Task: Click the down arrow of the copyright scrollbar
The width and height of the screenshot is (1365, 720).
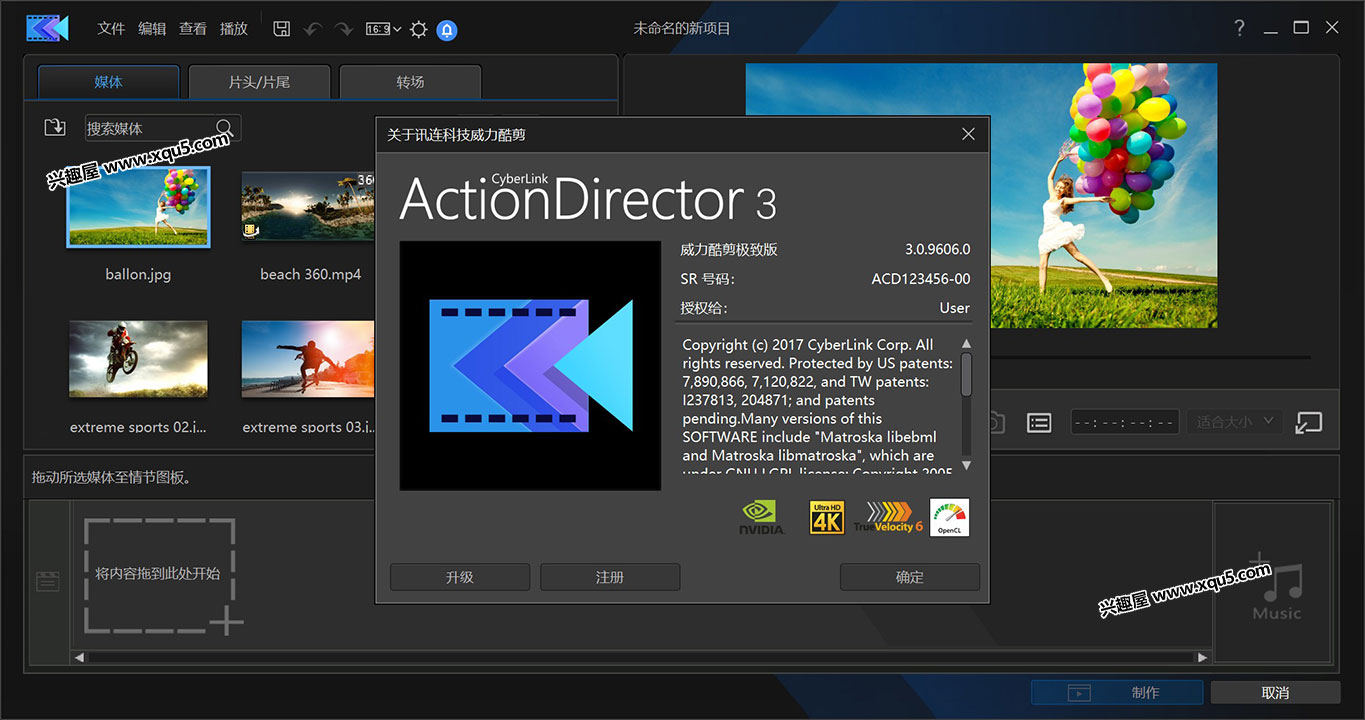Action: point(966,465)
